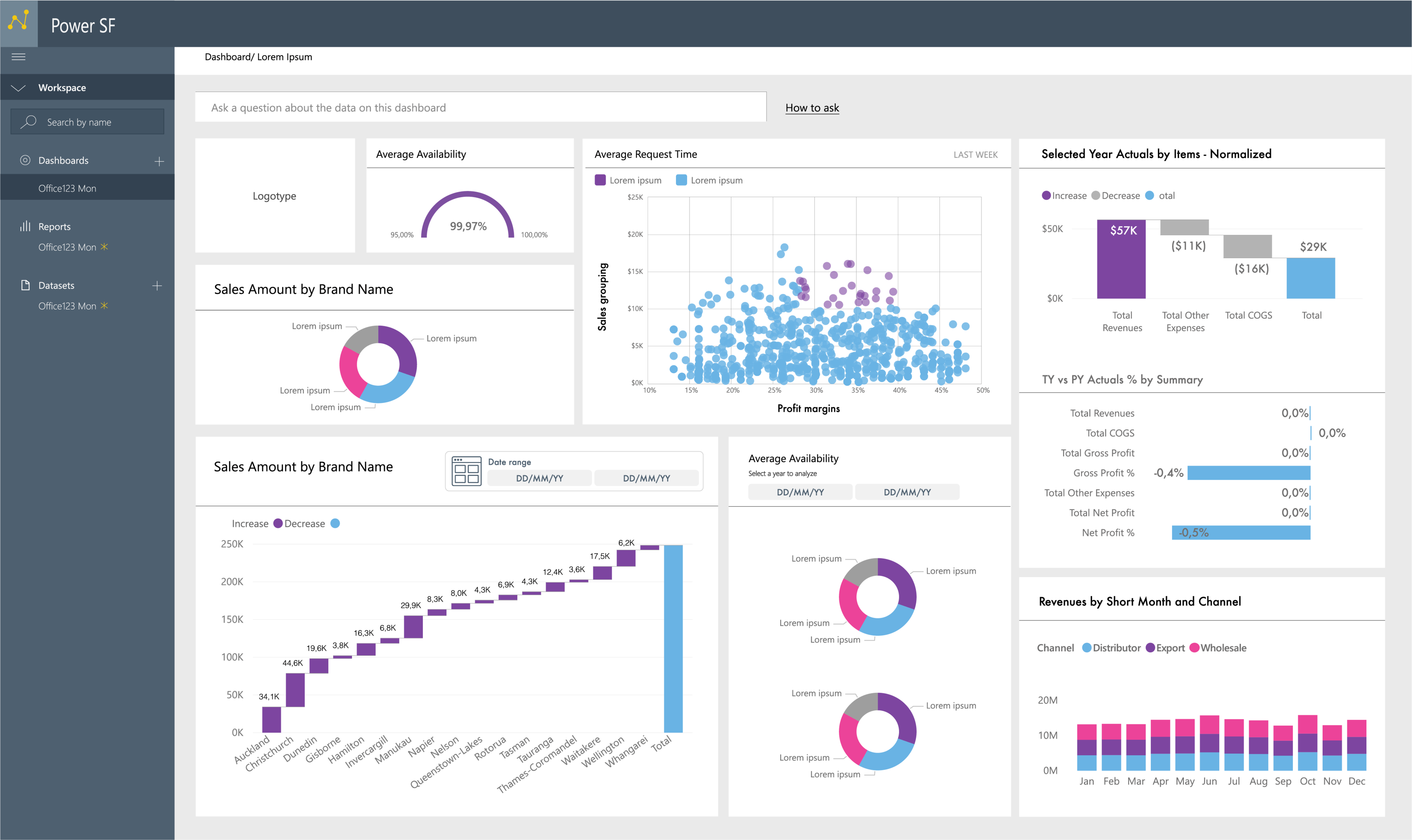The height and width of the screenshot is (840, 1412).
Task: Click the Datasets document icon
Action: (x=25, y=285)
